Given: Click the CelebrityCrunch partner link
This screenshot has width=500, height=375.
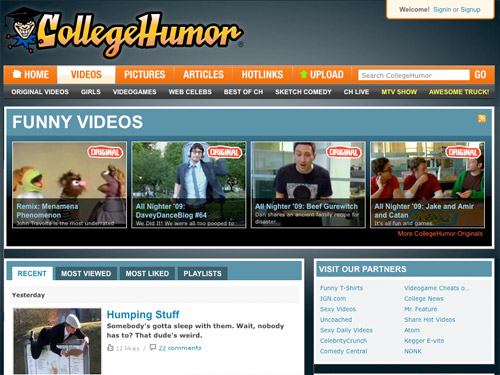Looking at the screenshot, I should [343, 341].
